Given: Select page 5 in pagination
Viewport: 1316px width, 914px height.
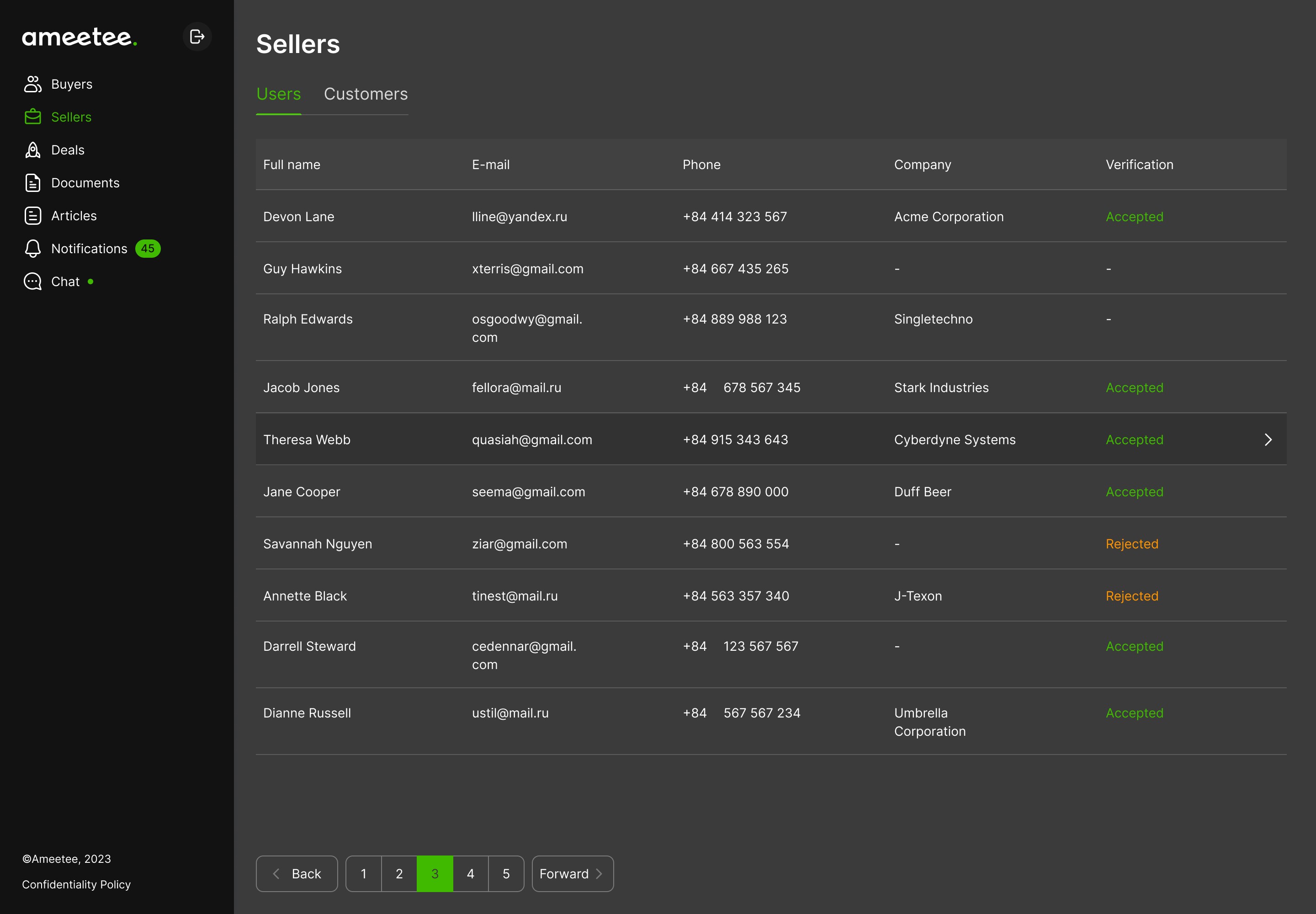Looking at the screenshot, I should point(506,874).
